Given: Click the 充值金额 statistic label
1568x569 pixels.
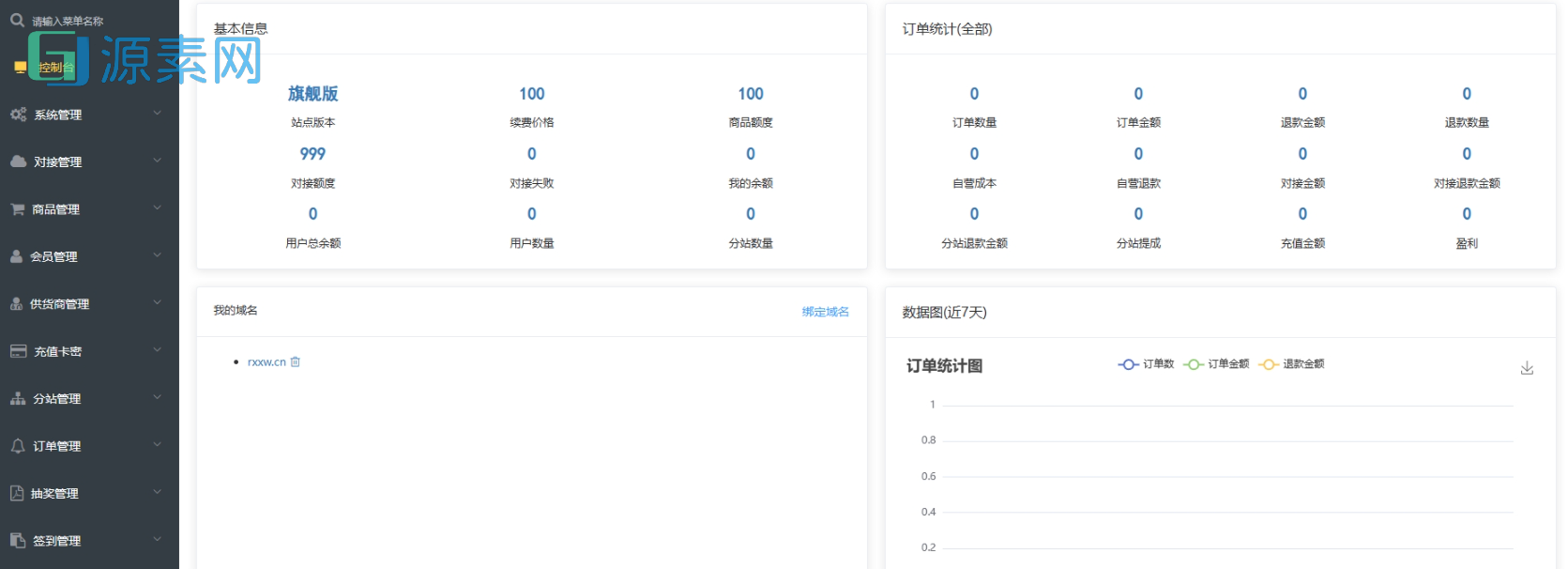Looking at the screenshot, I should click(x=1302, y=243).
